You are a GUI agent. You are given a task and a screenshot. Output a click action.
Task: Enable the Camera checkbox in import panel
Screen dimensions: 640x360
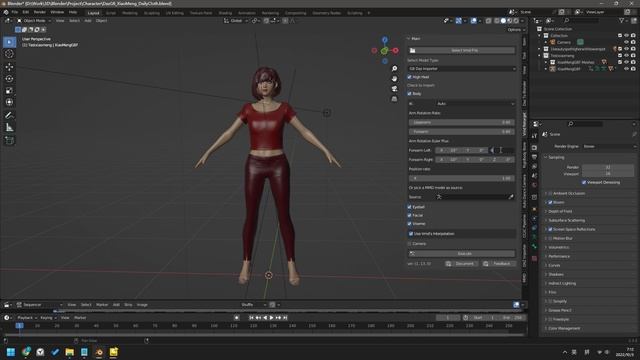tap(409, 244)
